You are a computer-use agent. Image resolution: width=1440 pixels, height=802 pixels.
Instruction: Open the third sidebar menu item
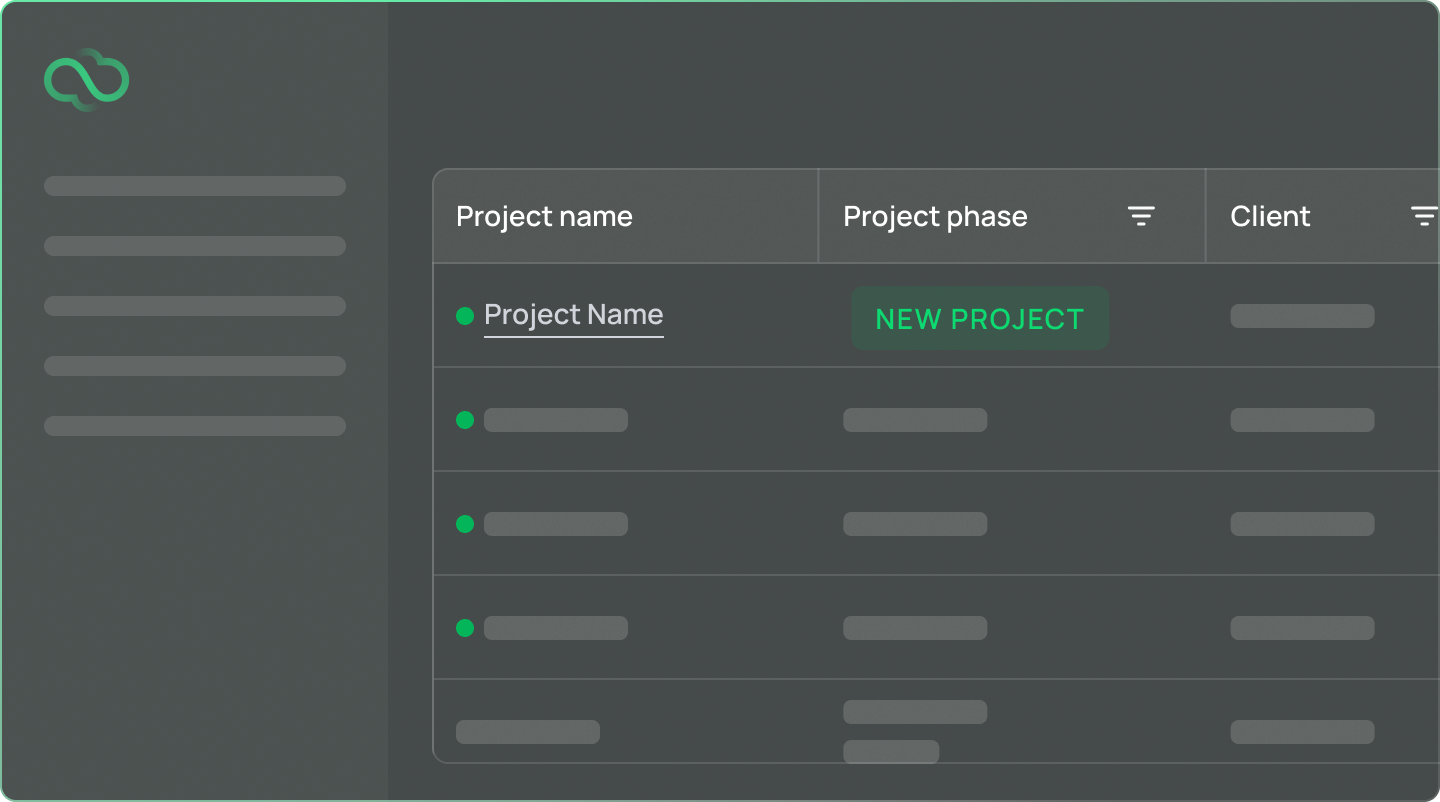coord(195,306)
